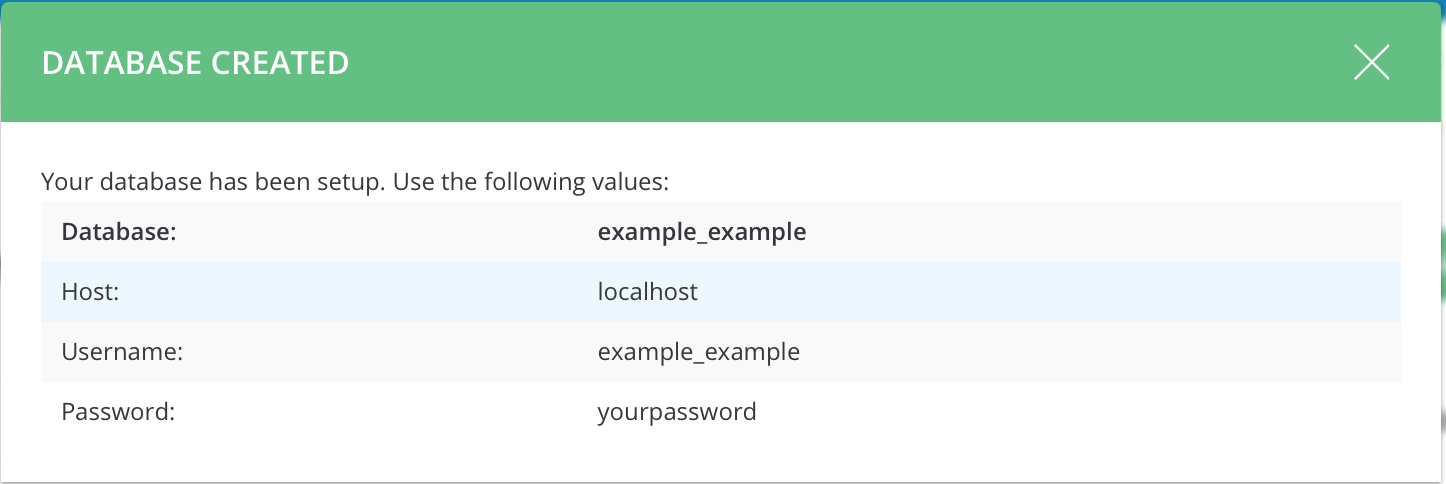The height and width of the screenshot is (484, 1446).
Task: Select the bold example_example database name value
Action: point(701,232)
